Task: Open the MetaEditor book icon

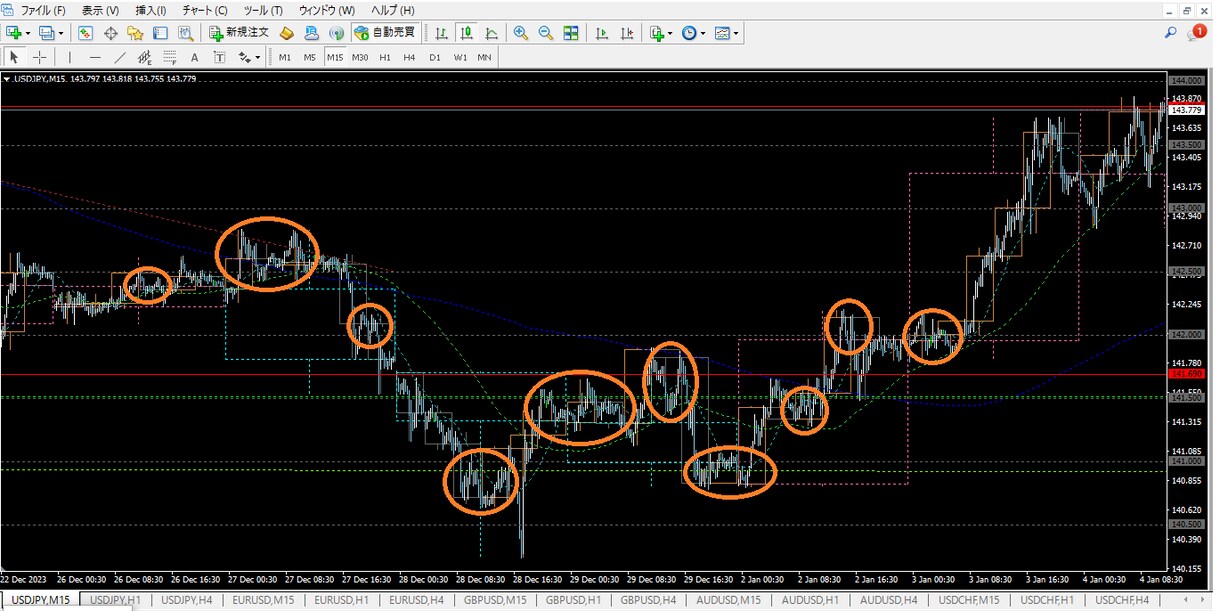Action: coord(287,33)
